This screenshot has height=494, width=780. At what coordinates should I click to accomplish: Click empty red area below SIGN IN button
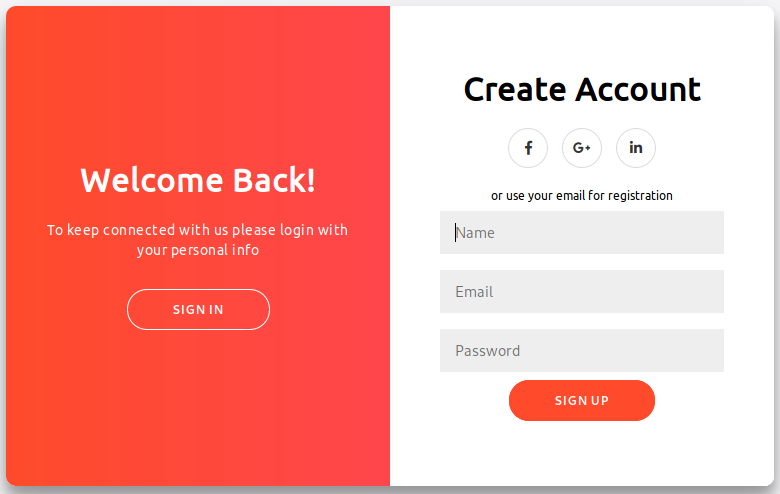point(198,410)
